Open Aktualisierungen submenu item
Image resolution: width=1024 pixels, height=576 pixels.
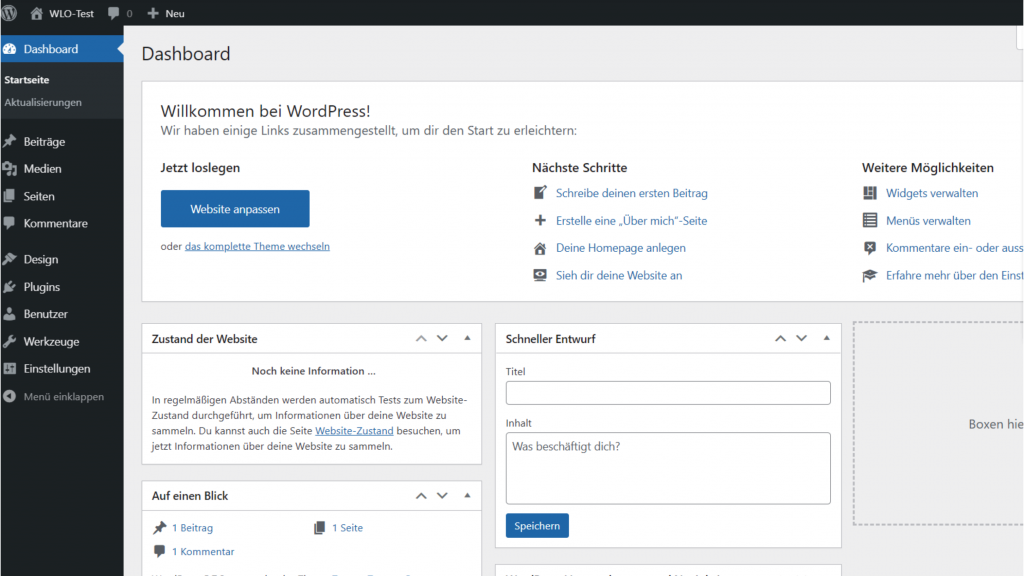pyautogui.click(x=43, y=102)
